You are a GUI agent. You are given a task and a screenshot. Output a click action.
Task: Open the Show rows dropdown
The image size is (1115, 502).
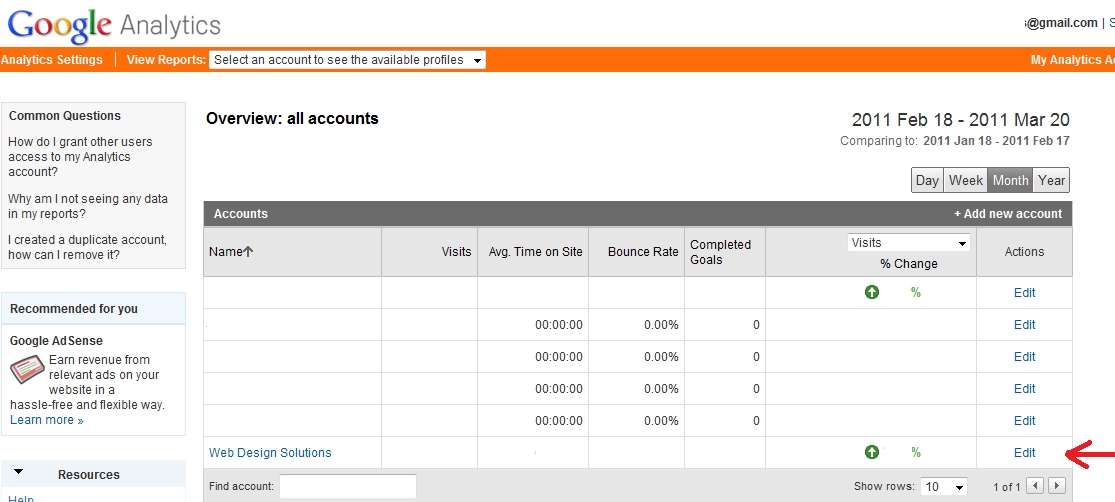click(x=944, y=487)
